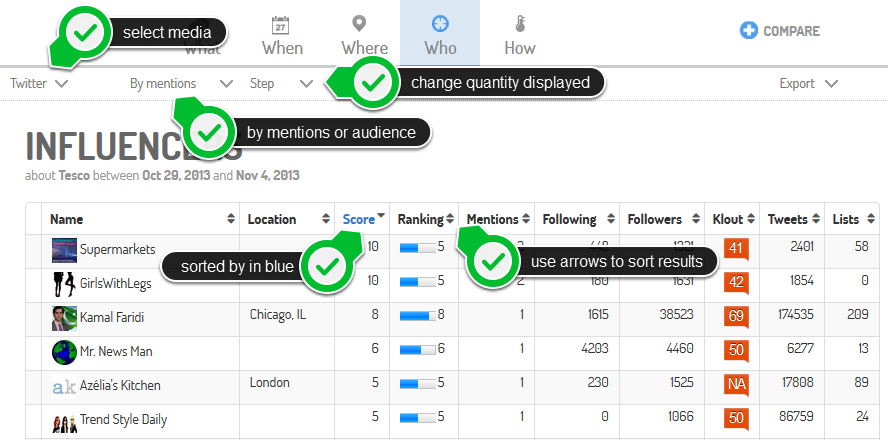This screenshot has height=440, width=888.
Task: Sort by Mentions column arrows
Action: (526, 219)
